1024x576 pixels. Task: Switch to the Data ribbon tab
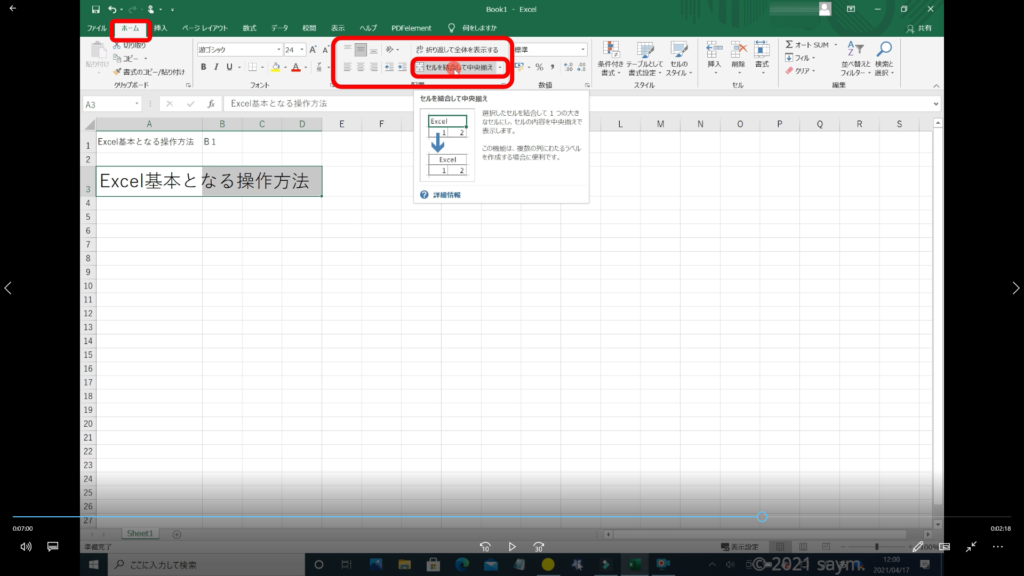pyautogui.click(x=279, y=28)
